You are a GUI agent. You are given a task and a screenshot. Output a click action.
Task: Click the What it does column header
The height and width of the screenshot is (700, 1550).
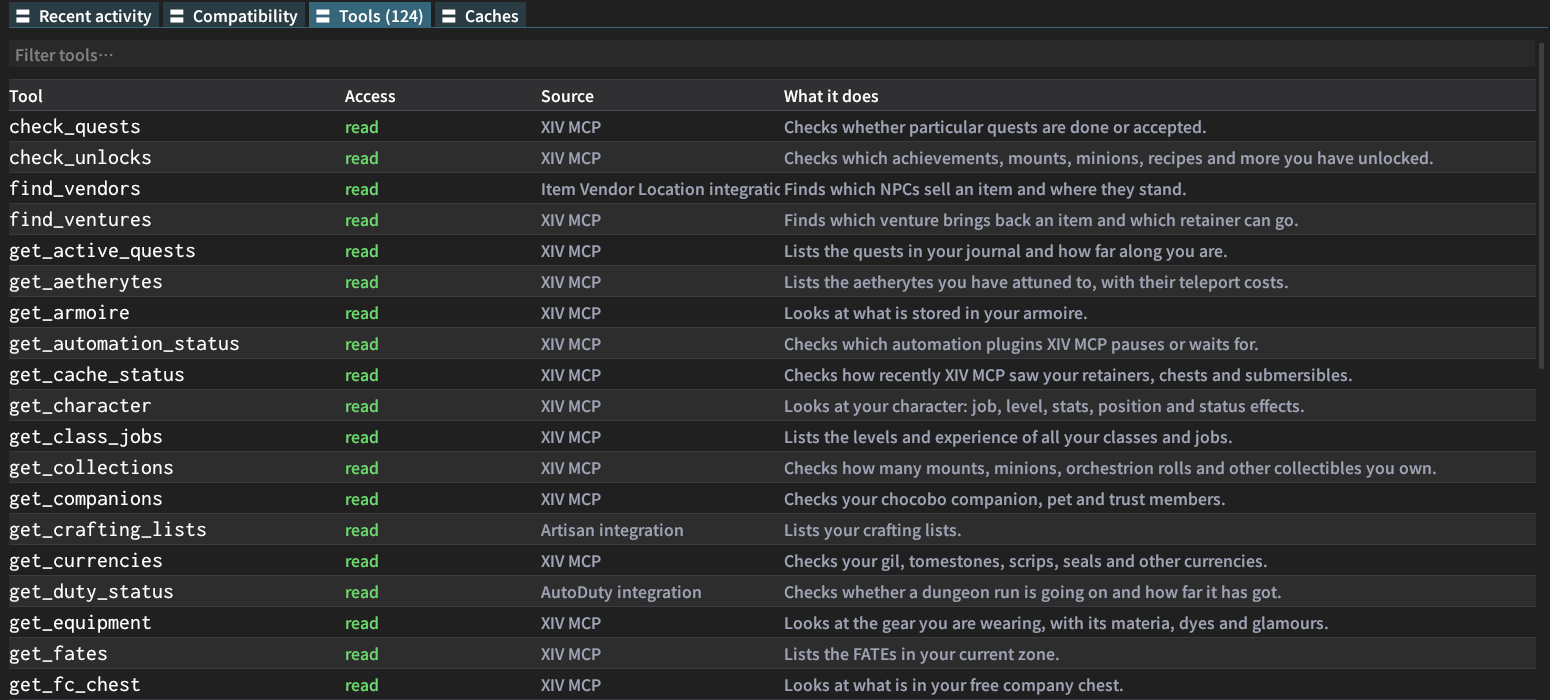[x=831, y=96]
